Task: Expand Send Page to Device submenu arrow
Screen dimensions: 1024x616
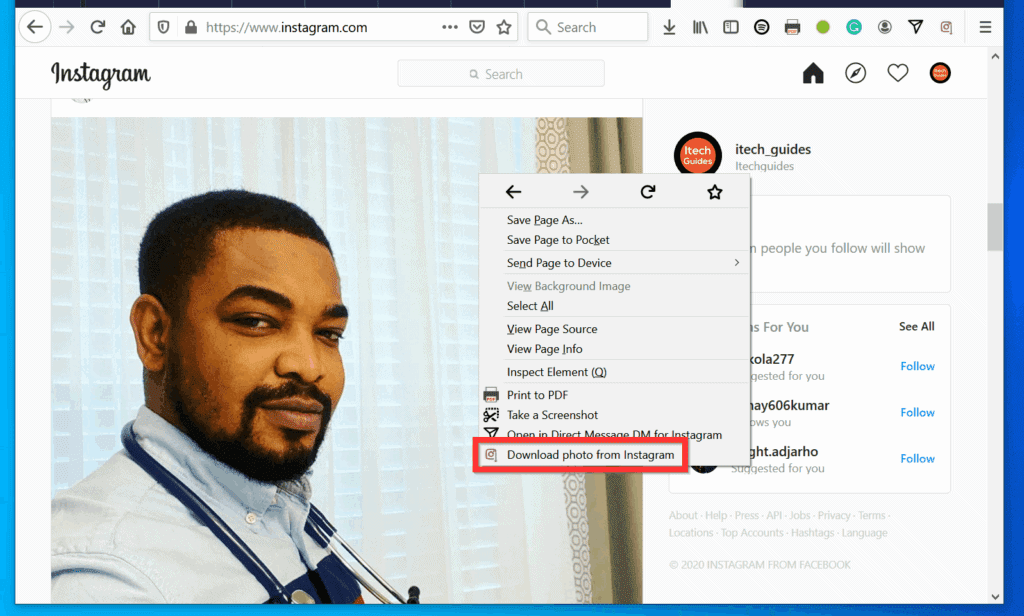Action: tap(737, 263)
